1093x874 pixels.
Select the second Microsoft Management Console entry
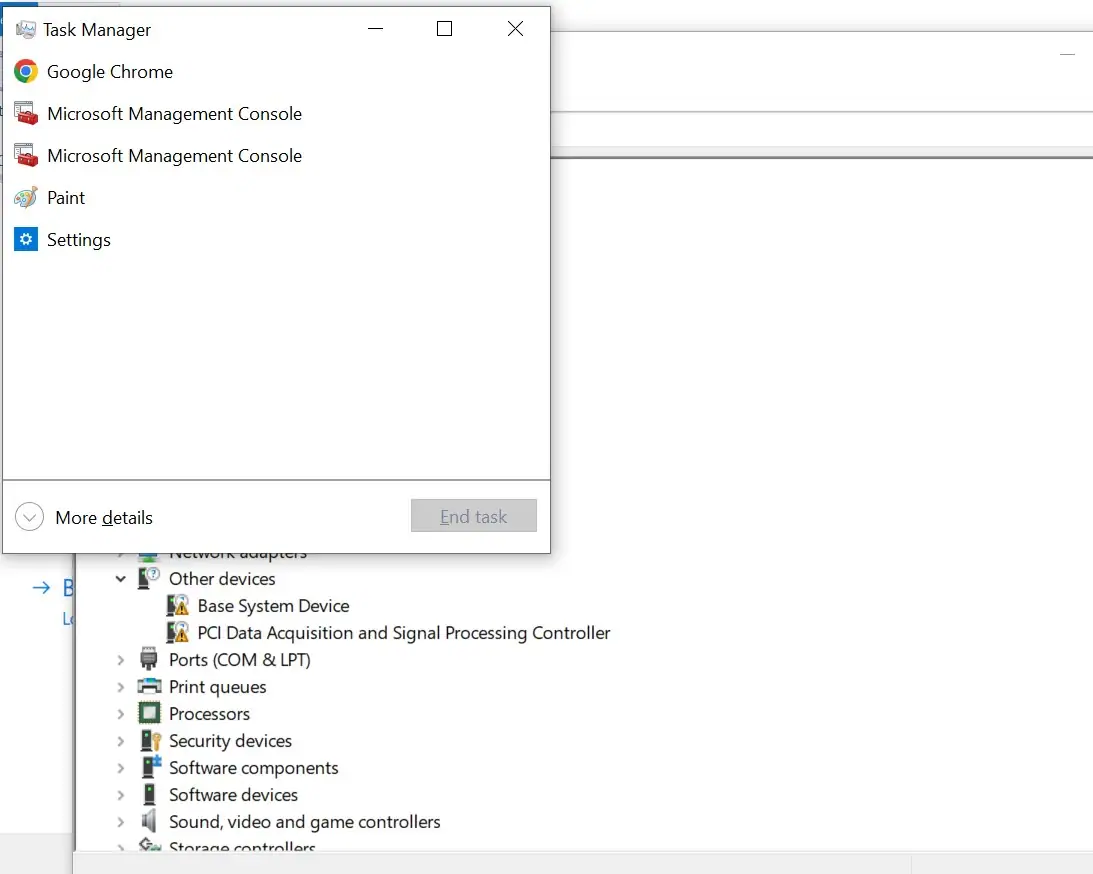173,156
